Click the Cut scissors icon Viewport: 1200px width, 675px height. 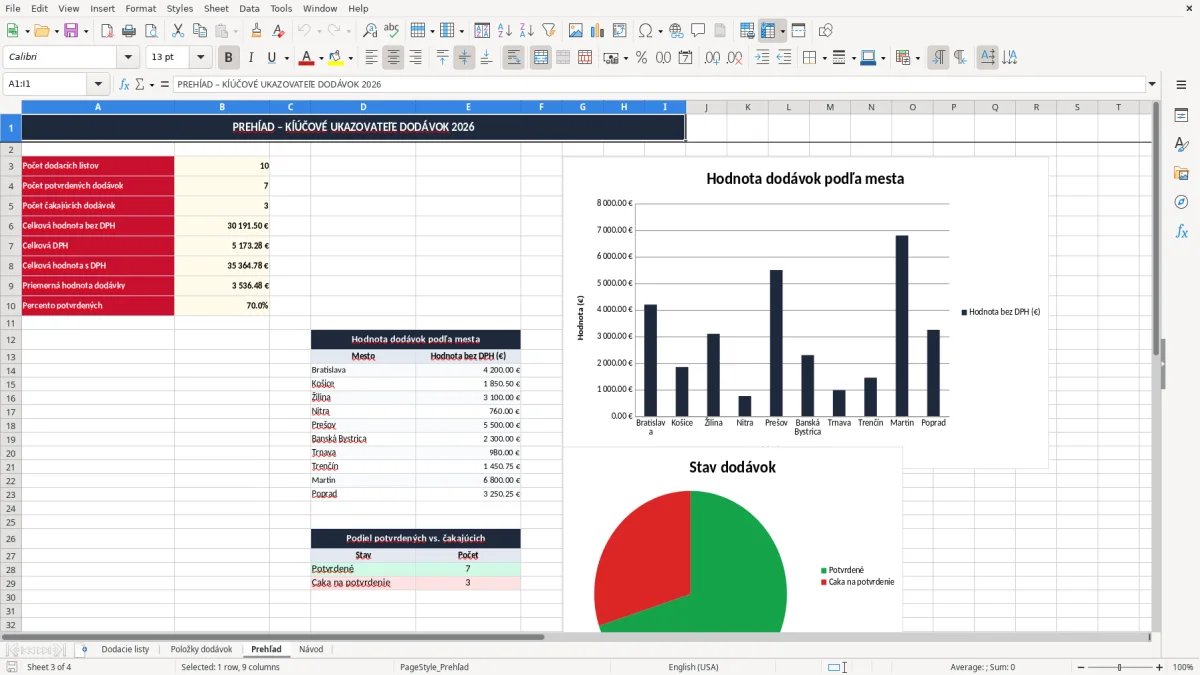pyautogui.click(x=178, y=31)
